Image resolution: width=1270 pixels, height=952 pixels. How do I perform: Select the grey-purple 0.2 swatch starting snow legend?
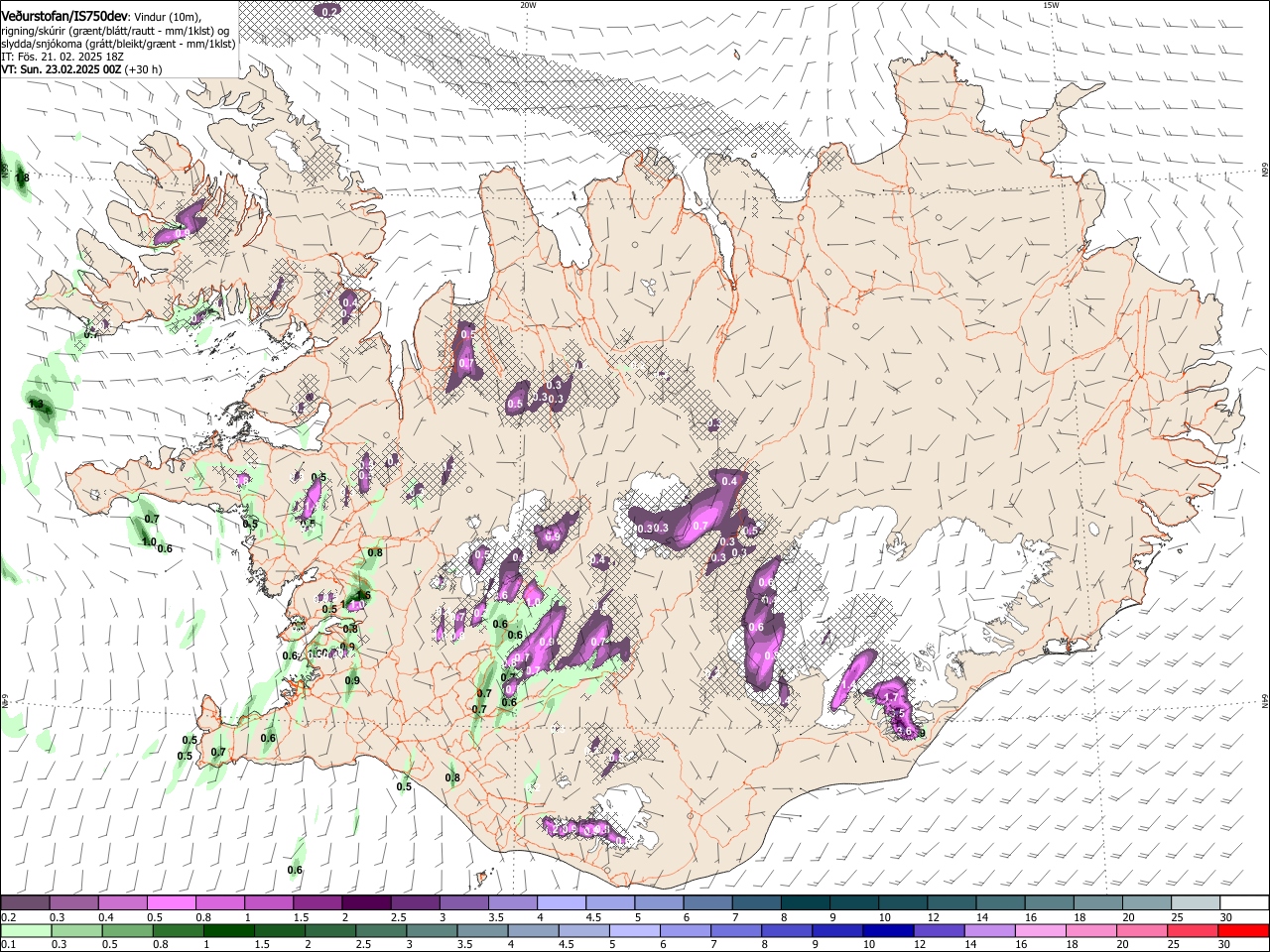coord(26,903)
